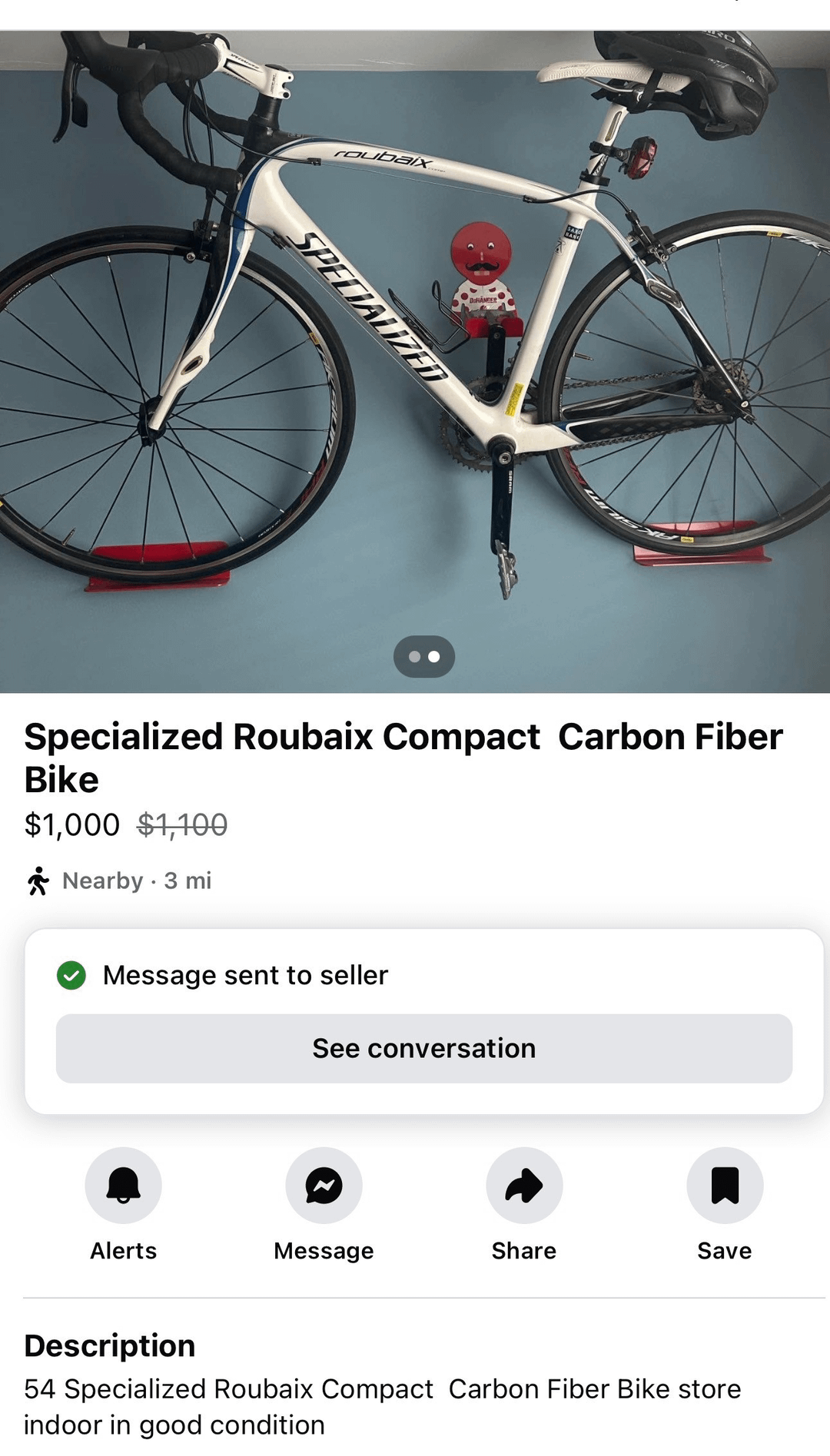Screen dimensions: 830x1456
Task: Tap the Nearby 3 mi location text
Action: pyautogui.click(x=137, y=881)
